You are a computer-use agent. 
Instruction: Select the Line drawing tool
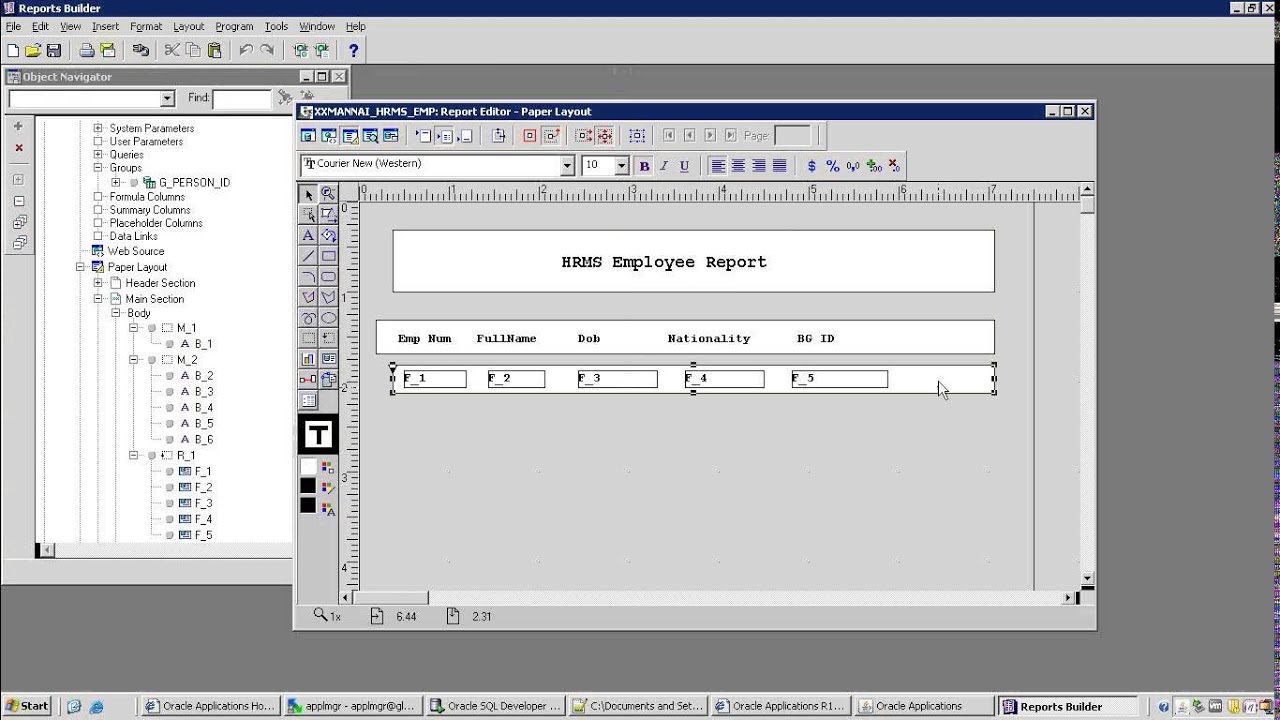pos(308,256)
